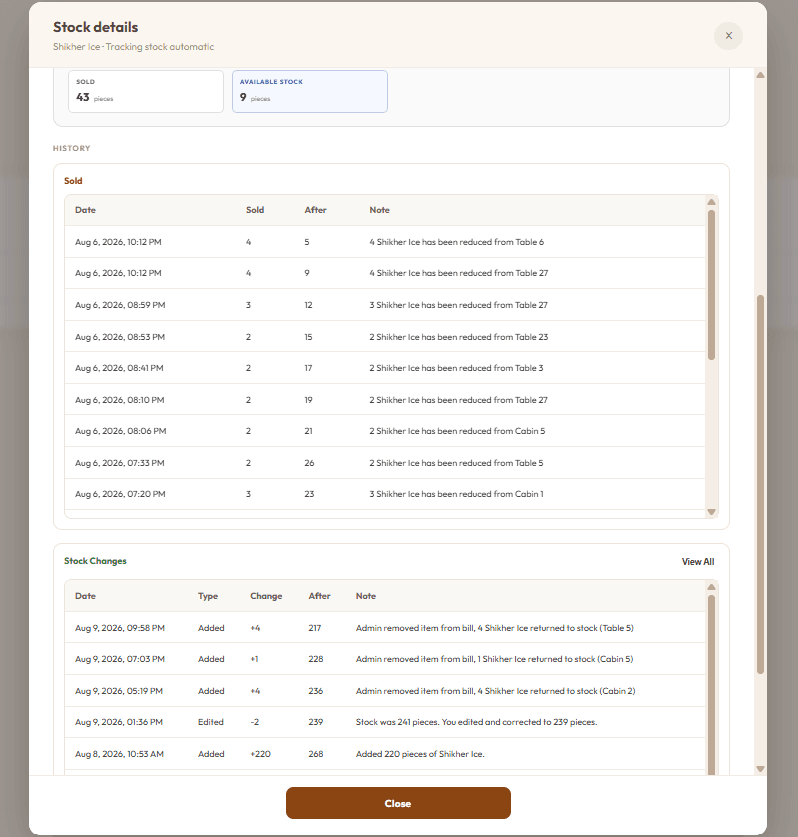Select the -2 change value
Viewport: 798px width, 837px height.
pyautogui.click(x=255, y=722)
